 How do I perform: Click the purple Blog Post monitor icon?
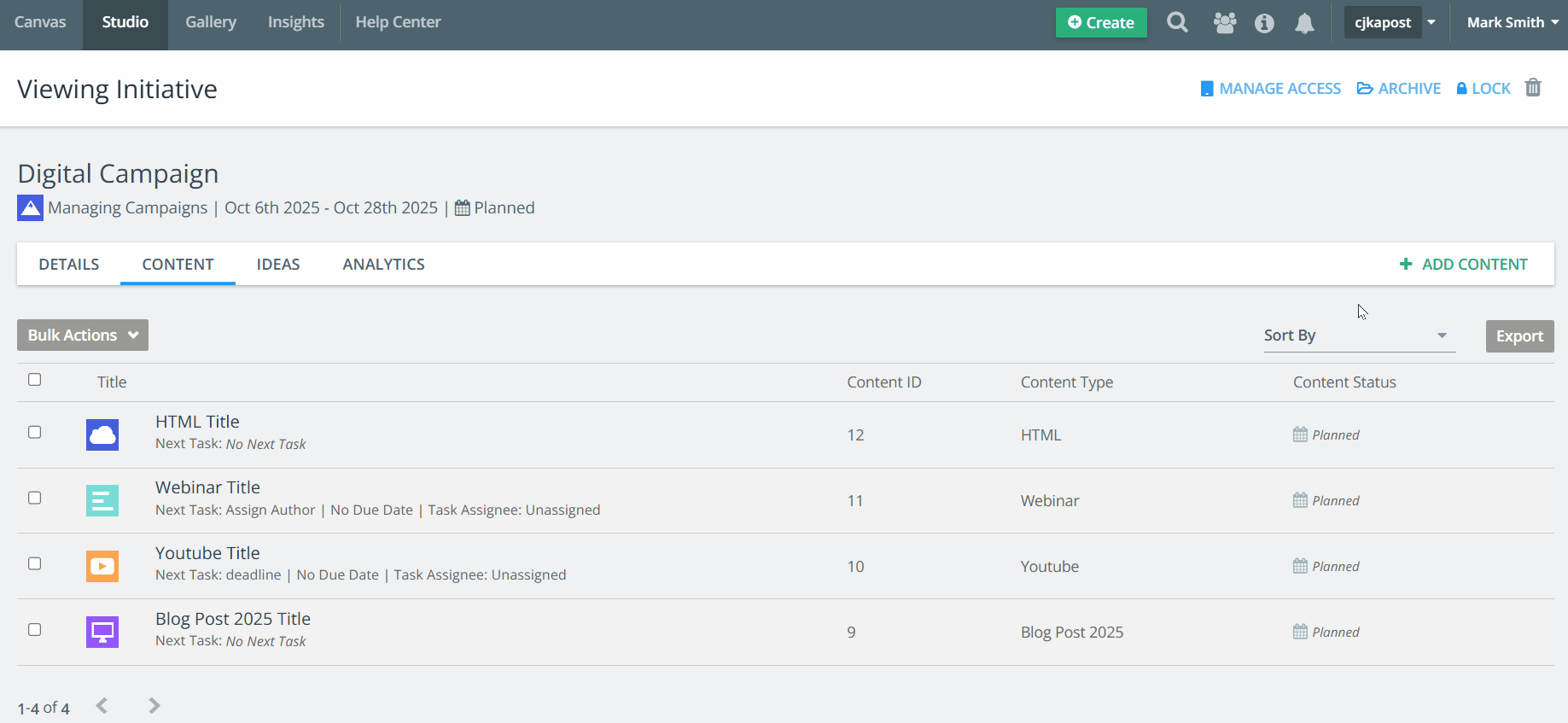tap(102, 632)
